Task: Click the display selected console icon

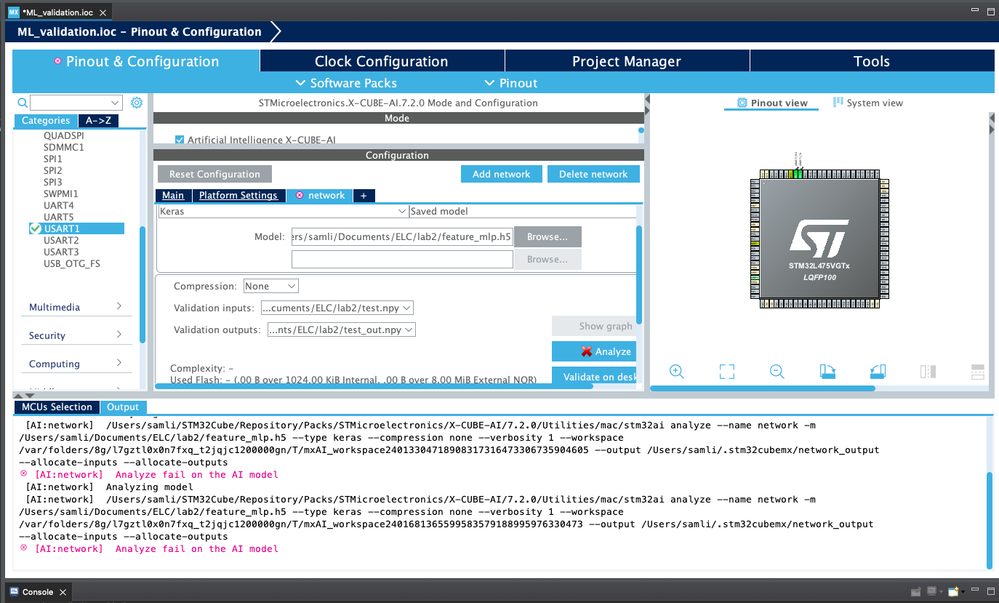Action: pos(932,592)
